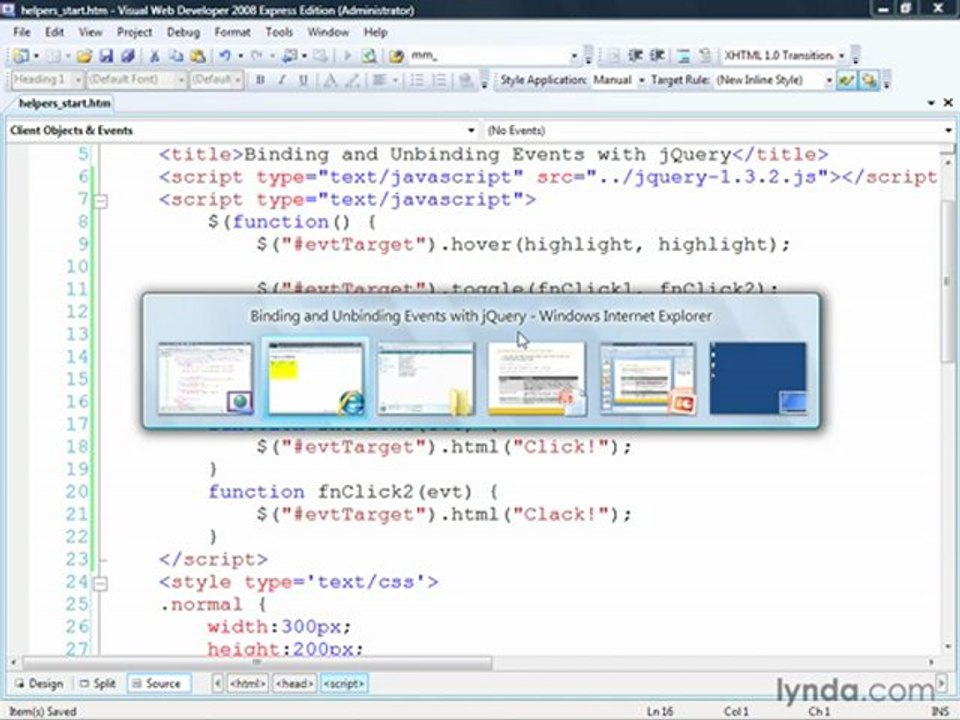Click the Redo arrow icon
The image size is (960, 720).
(257, 56)
